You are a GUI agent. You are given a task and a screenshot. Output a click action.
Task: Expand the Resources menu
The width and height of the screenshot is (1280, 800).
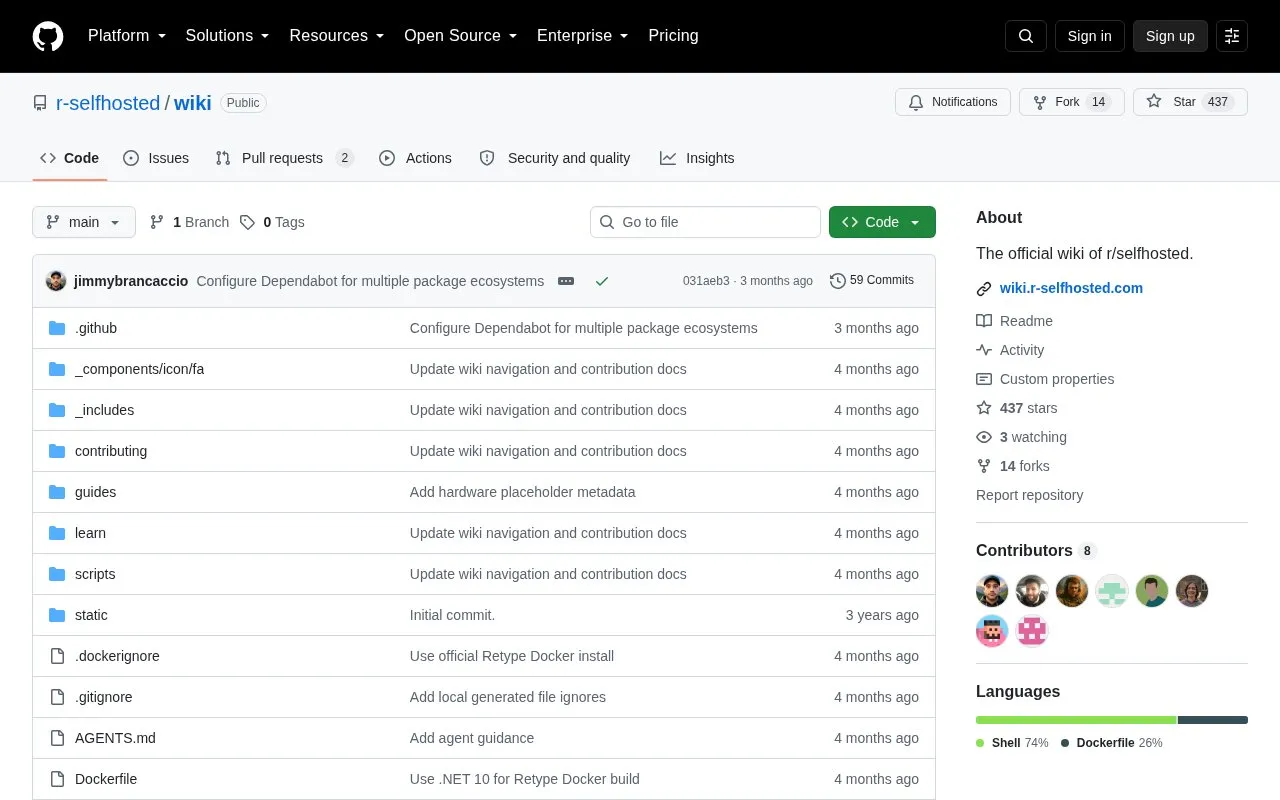(x=337, y=36)
